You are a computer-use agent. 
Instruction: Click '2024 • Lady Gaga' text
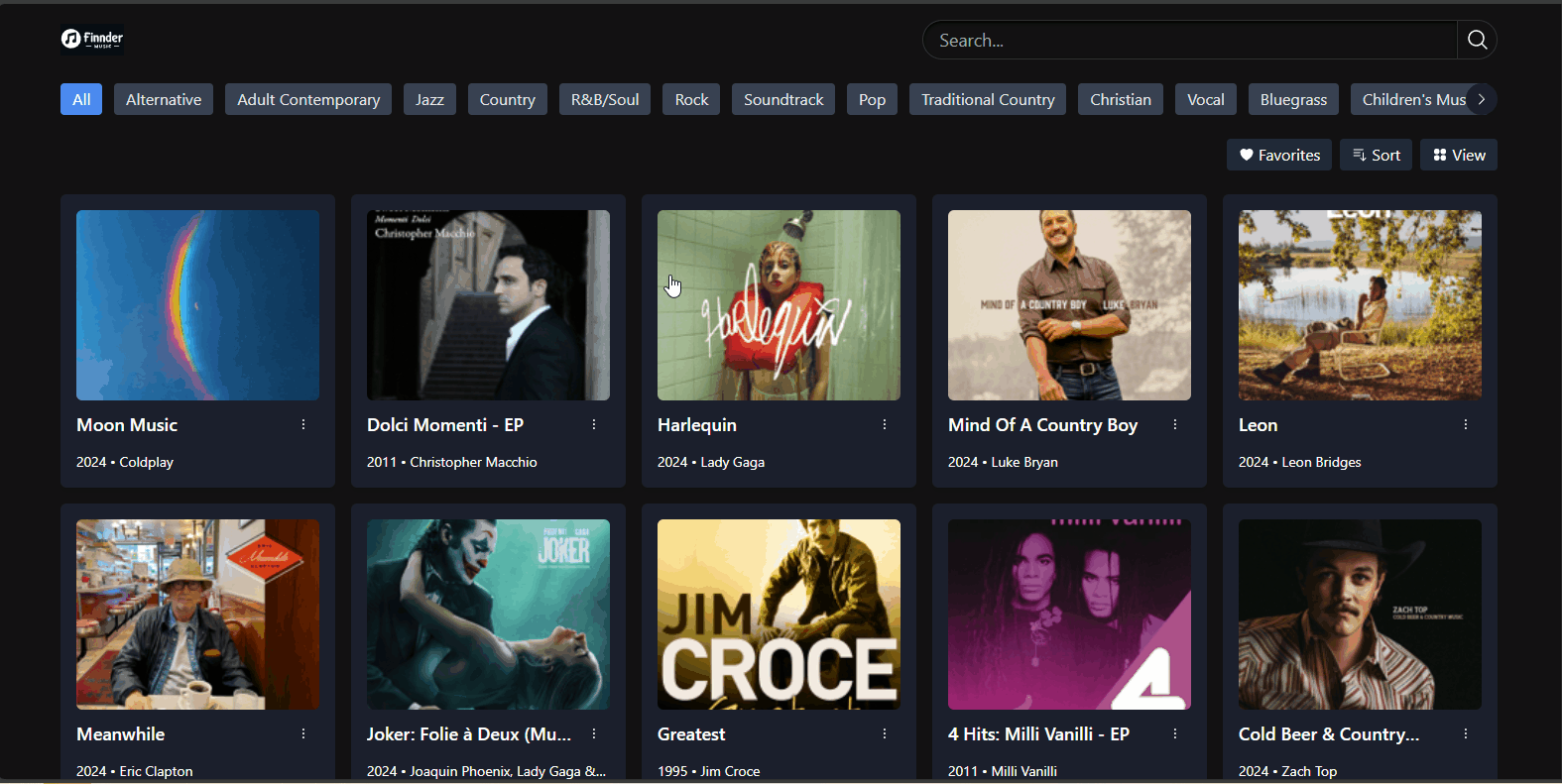[711, 462]
